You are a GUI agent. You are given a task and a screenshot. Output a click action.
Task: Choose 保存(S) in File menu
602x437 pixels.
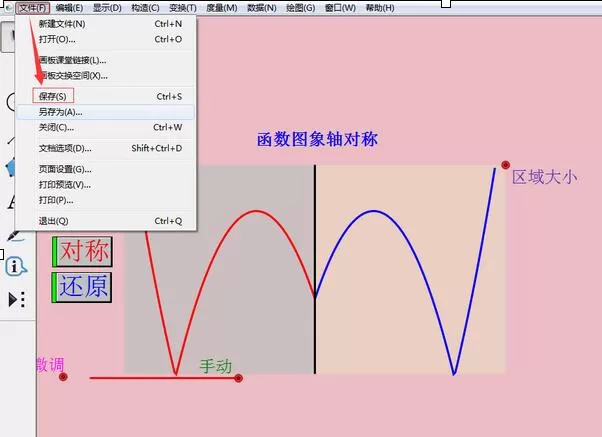point(106,96)
